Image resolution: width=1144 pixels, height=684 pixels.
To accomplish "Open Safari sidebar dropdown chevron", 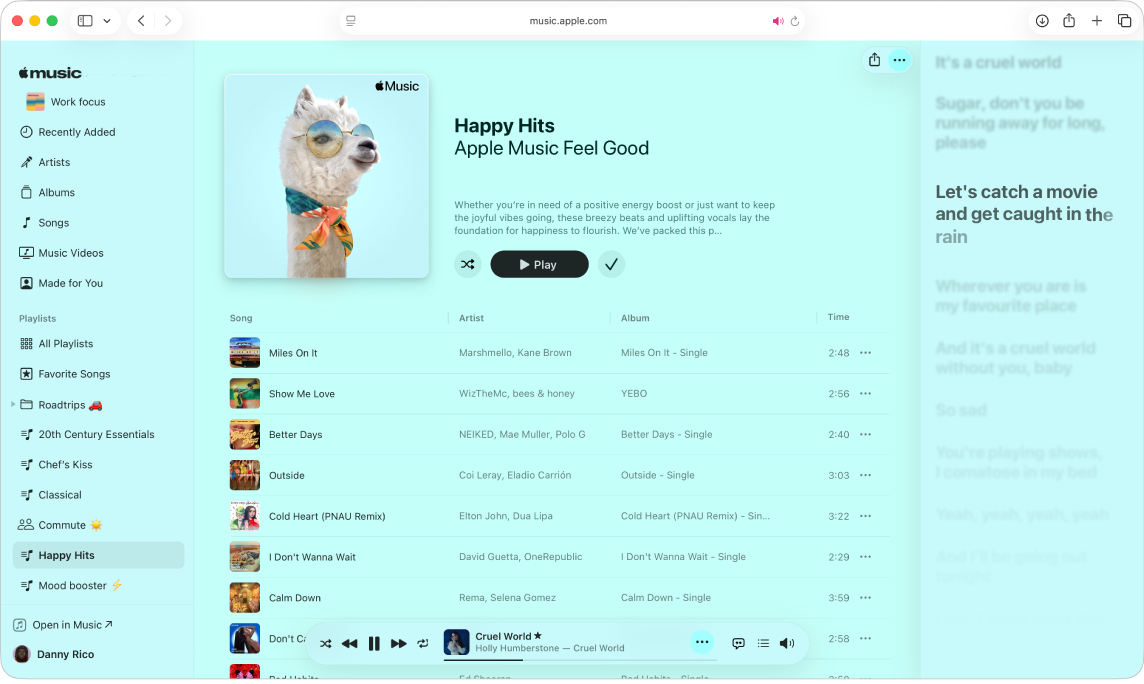I will click(x=107, y=20).
